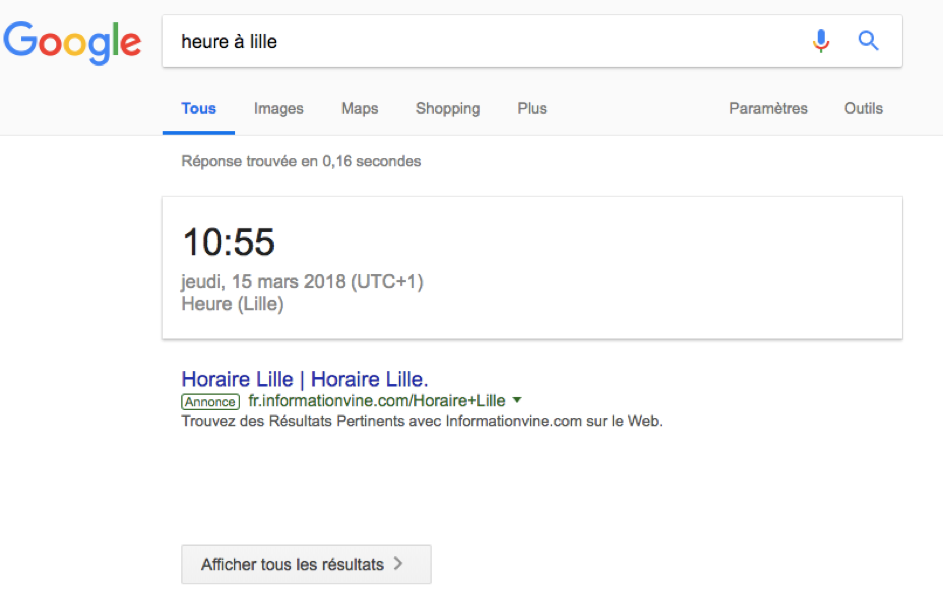Open the Maps tab

click(x=360, y=108)
